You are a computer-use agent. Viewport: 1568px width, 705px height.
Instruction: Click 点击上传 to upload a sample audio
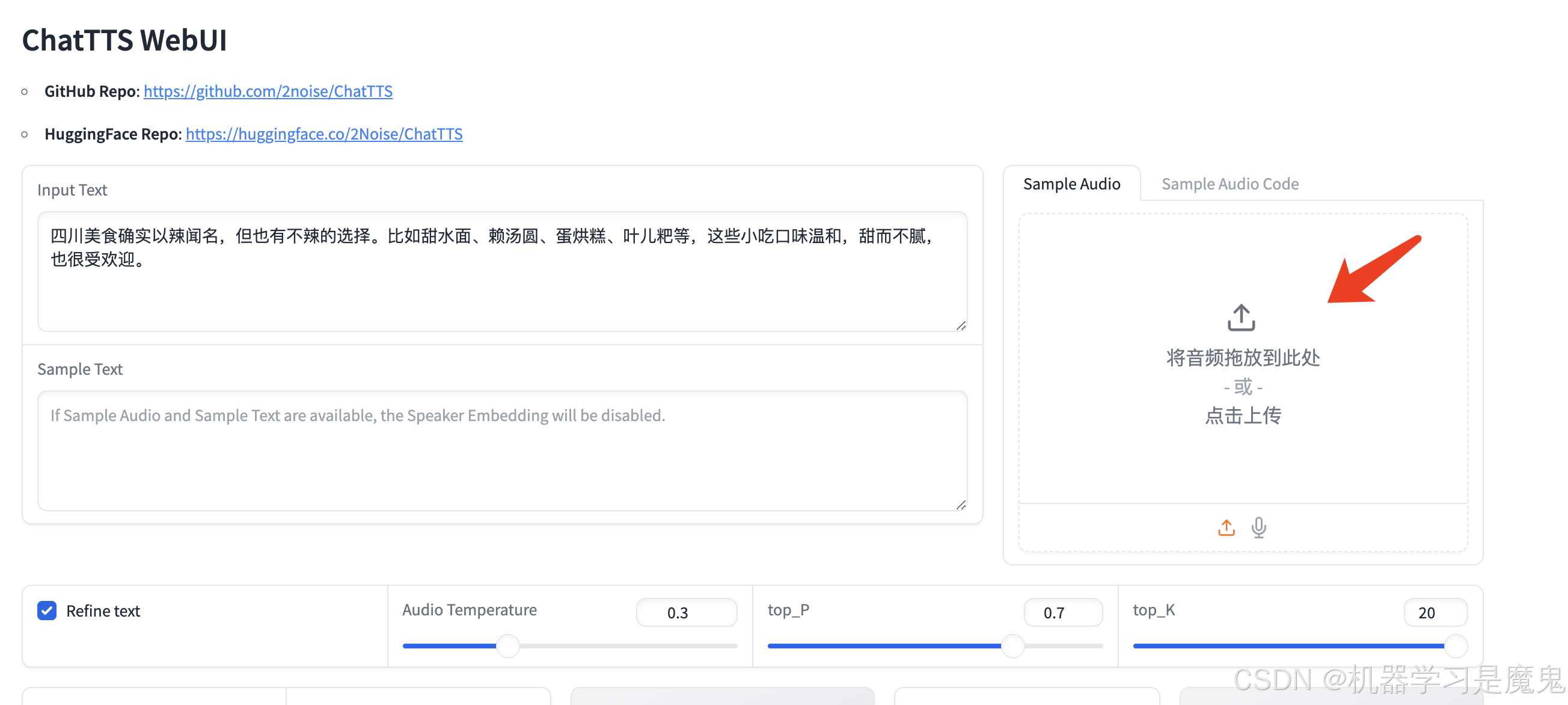(1242, 415)
